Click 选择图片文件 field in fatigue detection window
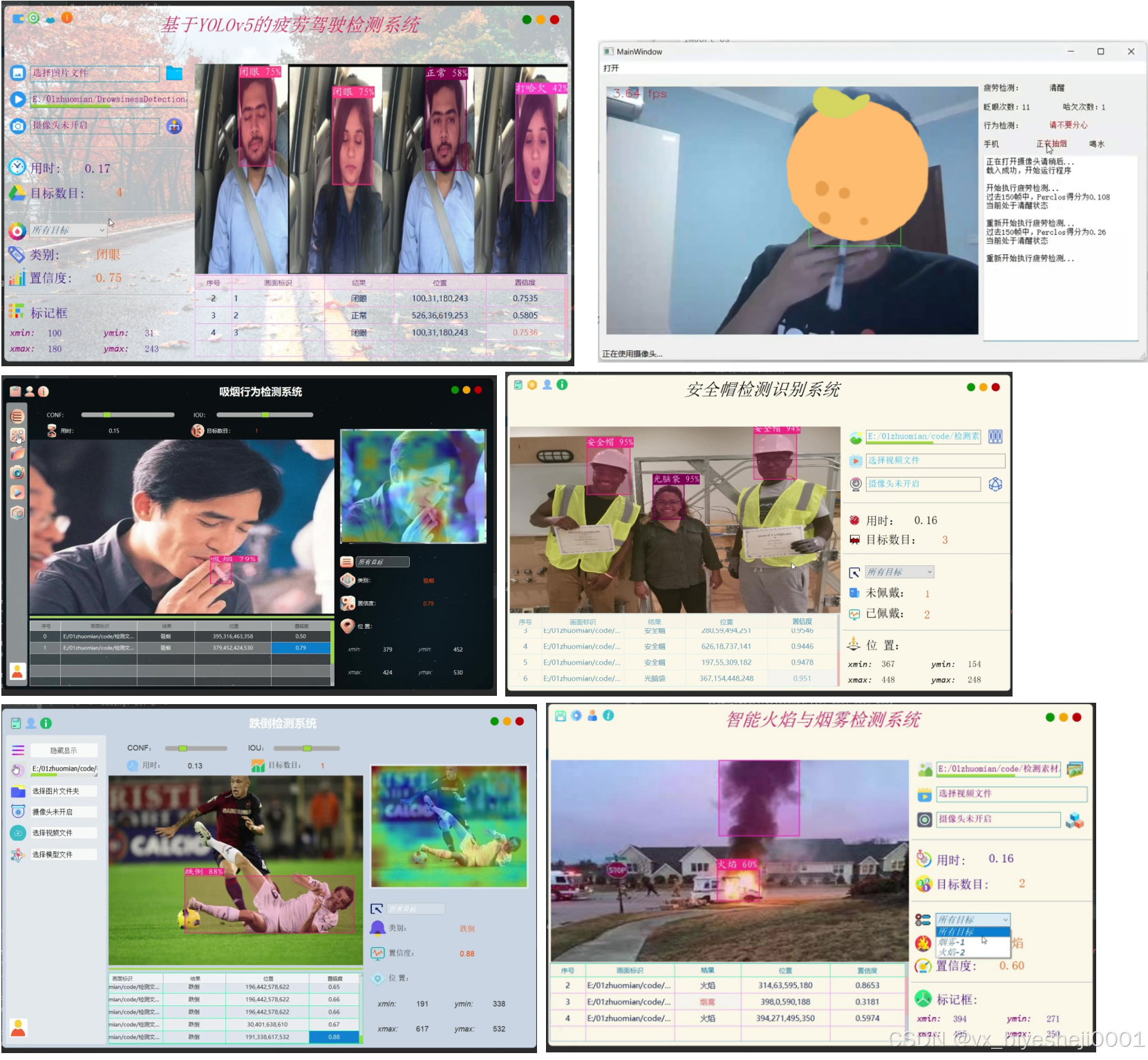 pyautogui.click(x=95, y=73)
